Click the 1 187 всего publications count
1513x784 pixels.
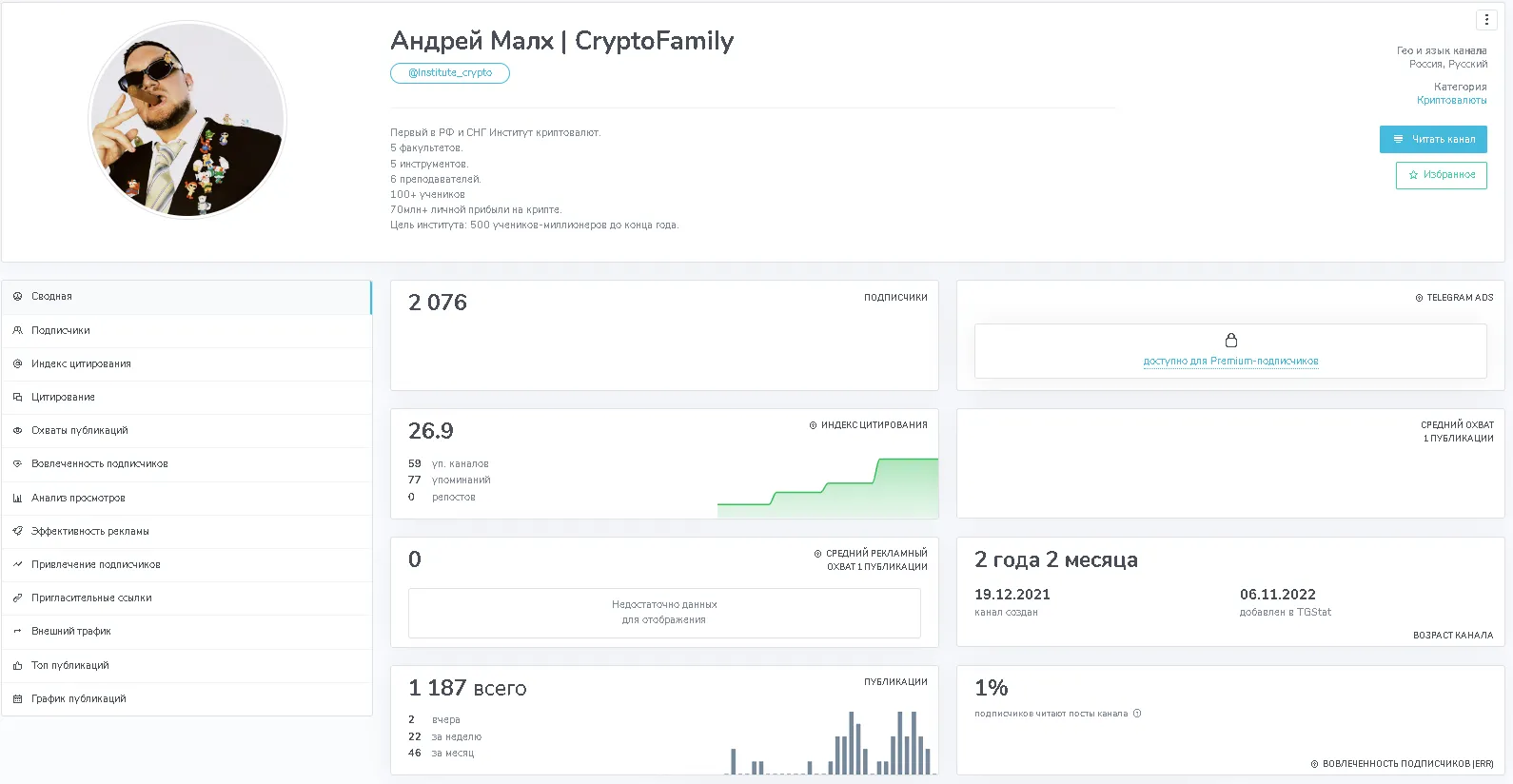coord(467,688)
